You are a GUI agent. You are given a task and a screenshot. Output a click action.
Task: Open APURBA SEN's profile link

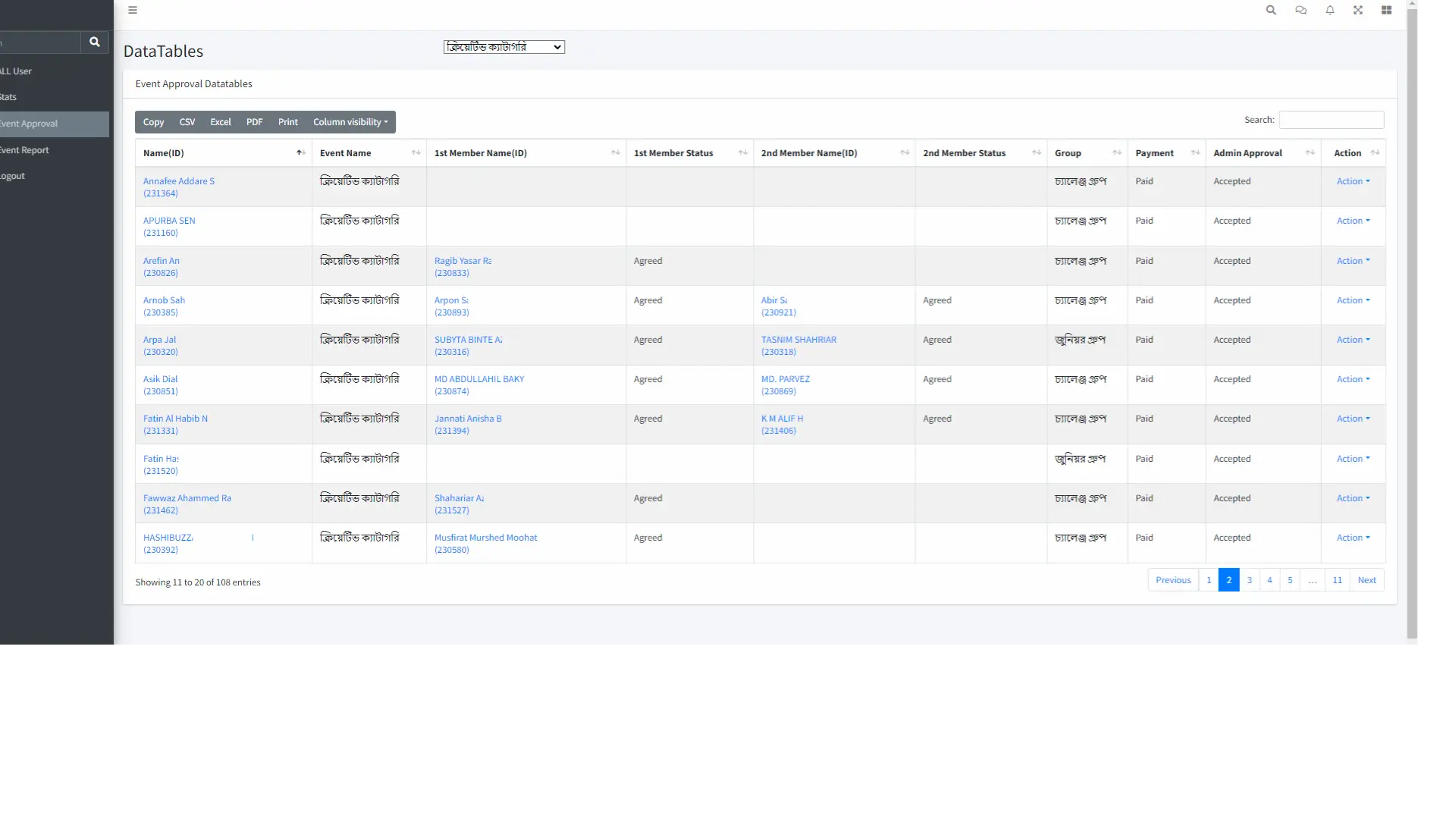click(x=168, y=221)
